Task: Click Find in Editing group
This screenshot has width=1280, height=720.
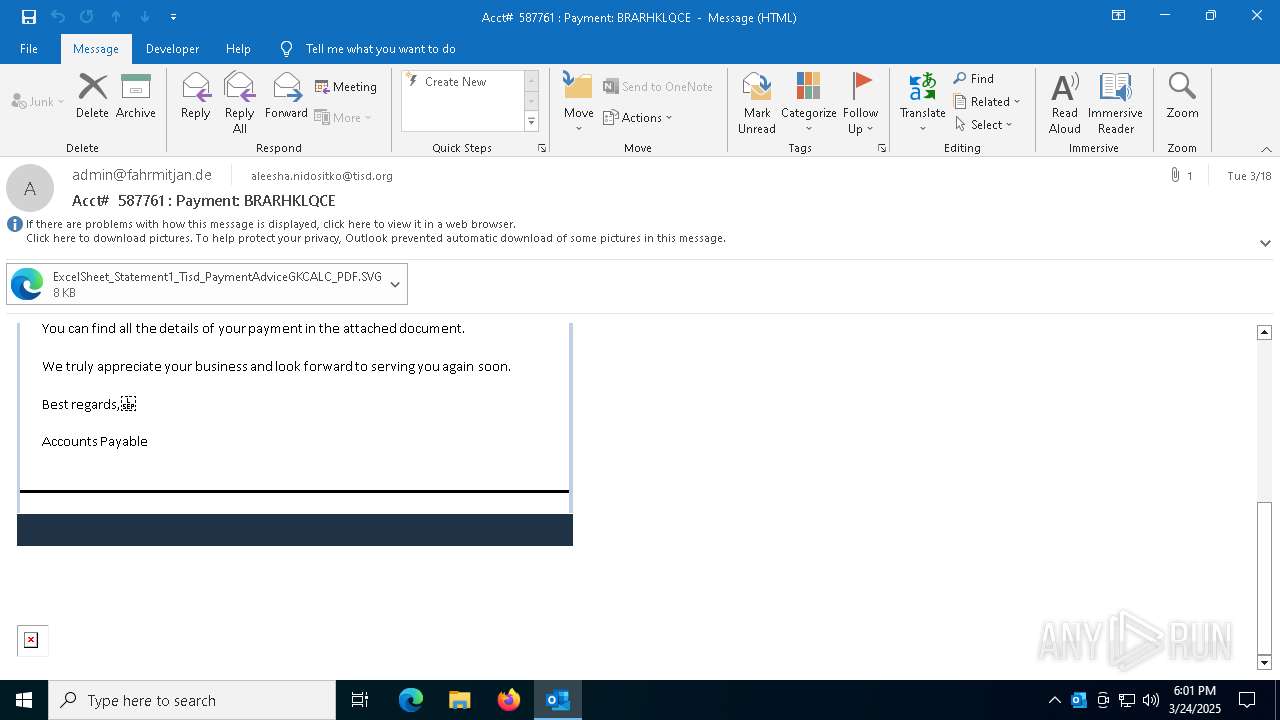Action: [974, 79]
